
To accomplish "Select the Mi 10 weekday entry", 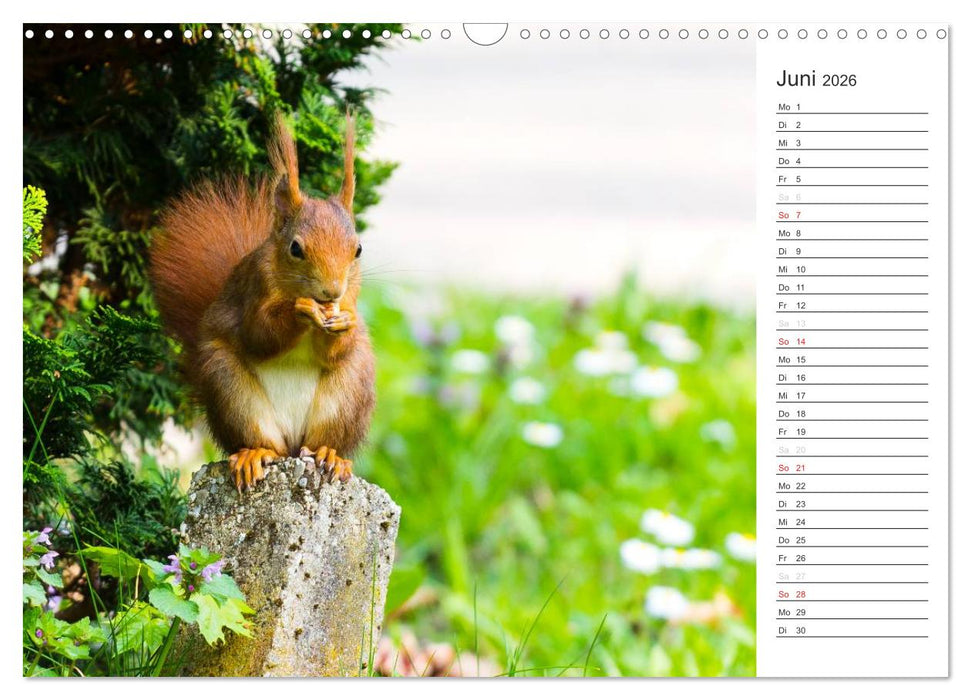I will [x=790, y=269].
